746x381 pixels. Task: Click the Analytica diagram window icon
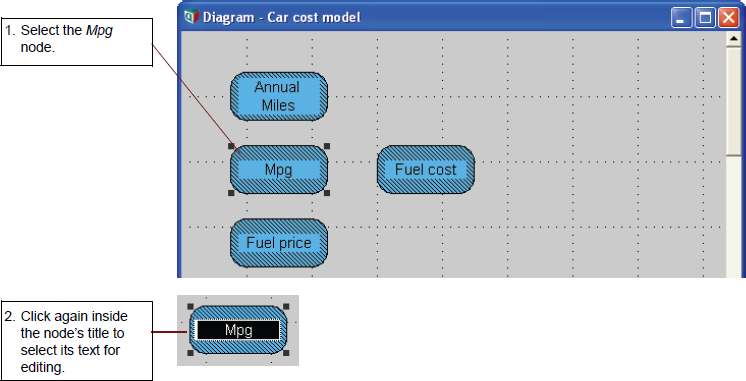click(191, 17)
